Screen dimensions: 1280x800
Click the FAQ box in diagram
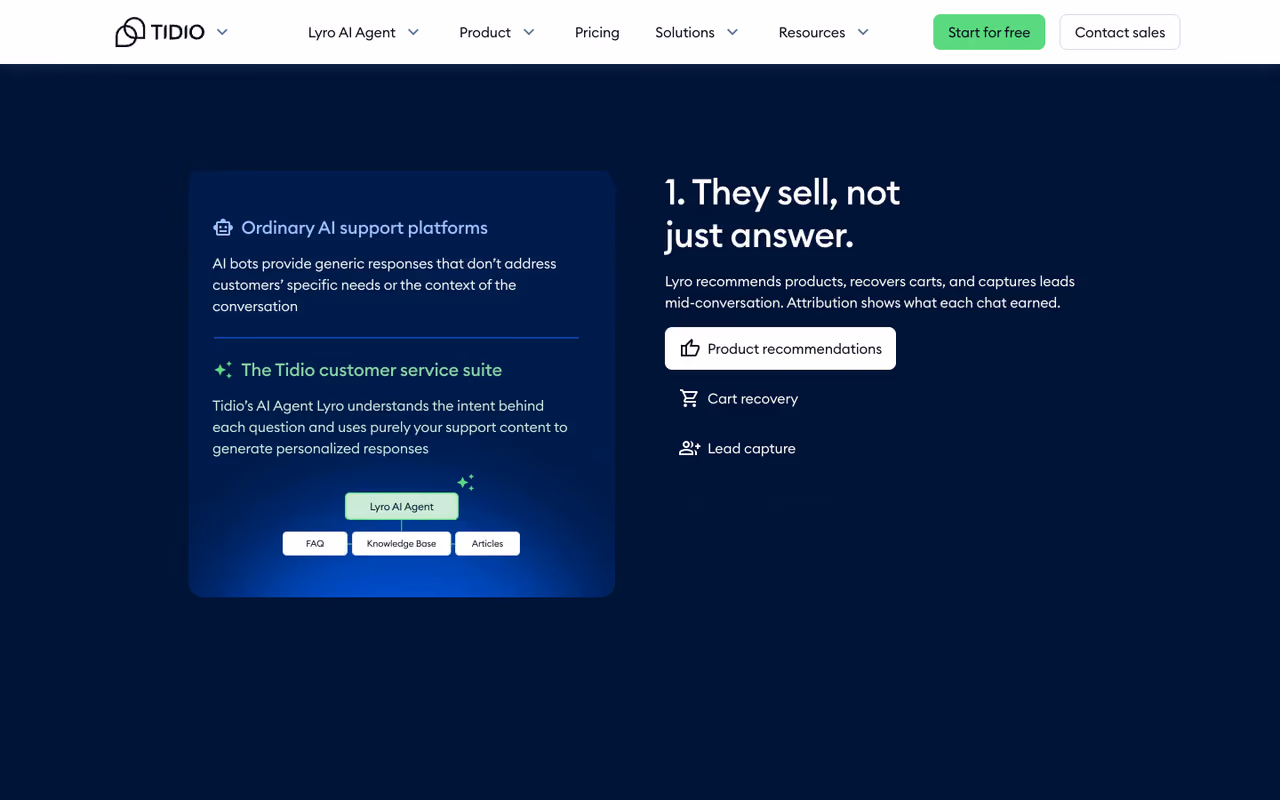[x=315, y=543]
